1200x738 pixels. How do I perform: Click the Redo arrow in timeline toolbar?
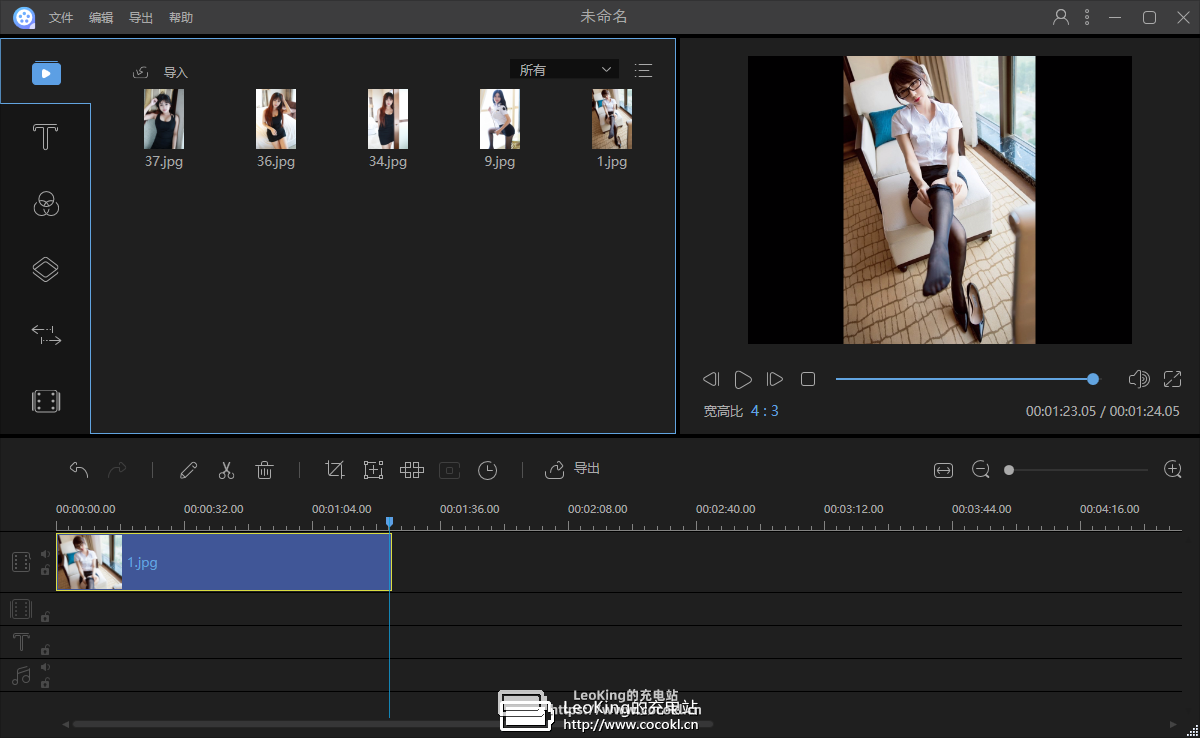pos(117,469)
